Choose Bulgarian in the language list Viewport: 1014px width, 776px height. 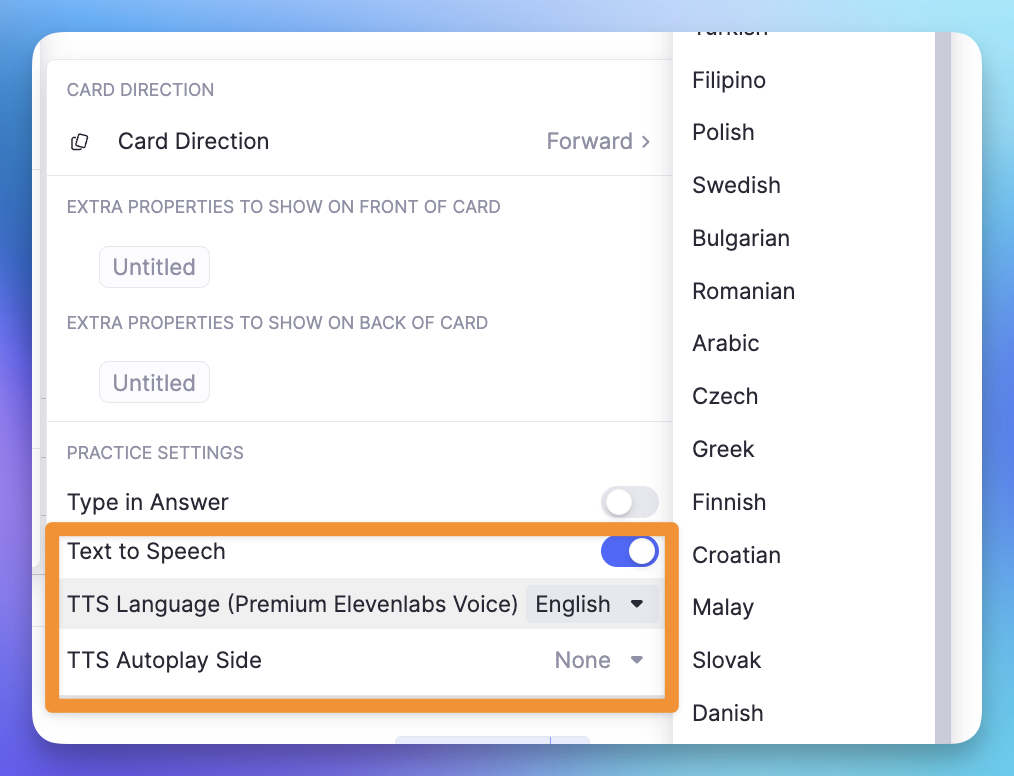click(741, 238)
